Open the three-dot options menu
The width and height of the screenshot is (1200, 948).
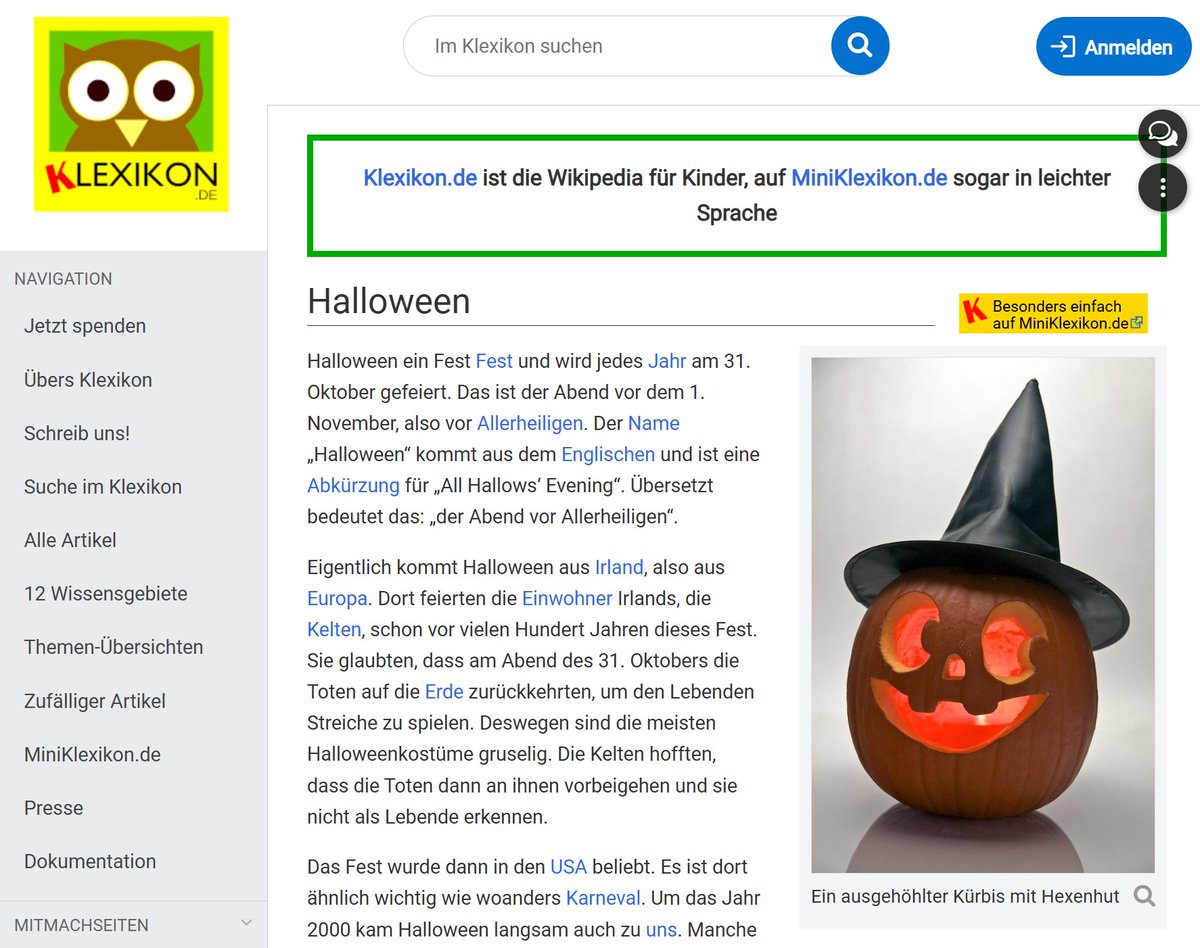(1162, 187)
